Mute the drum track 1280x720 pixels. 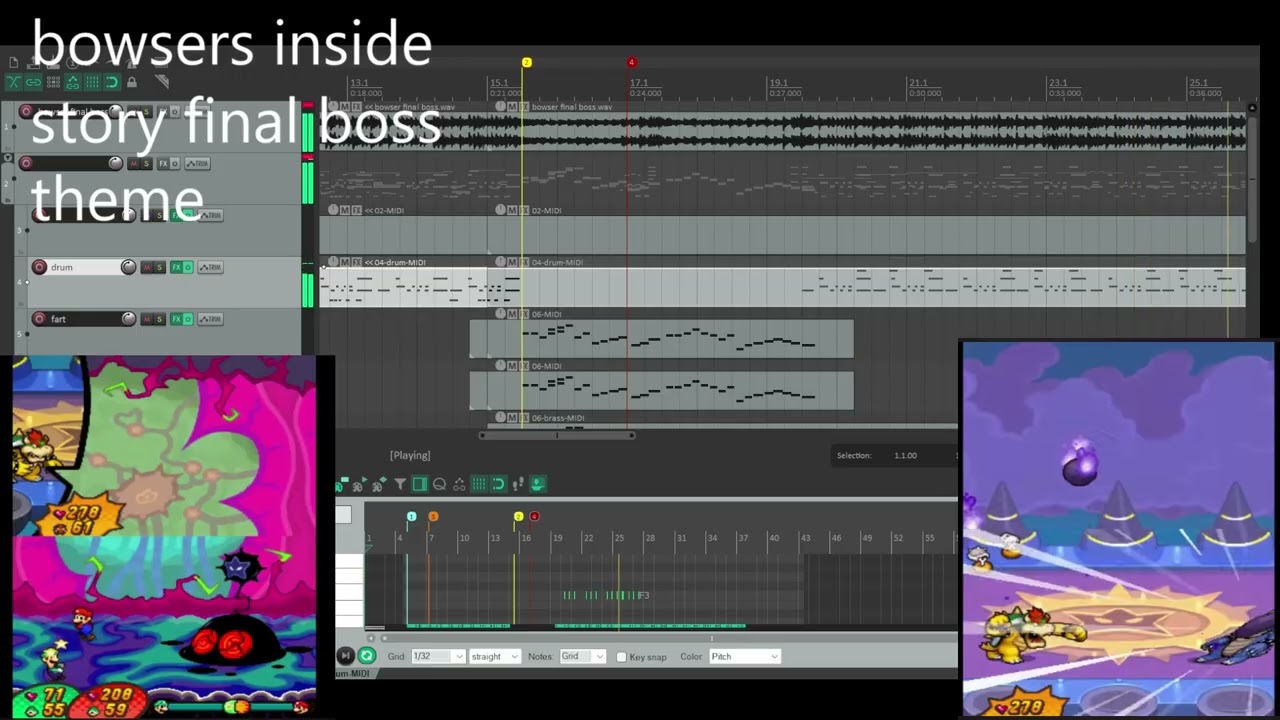(147, 267)
